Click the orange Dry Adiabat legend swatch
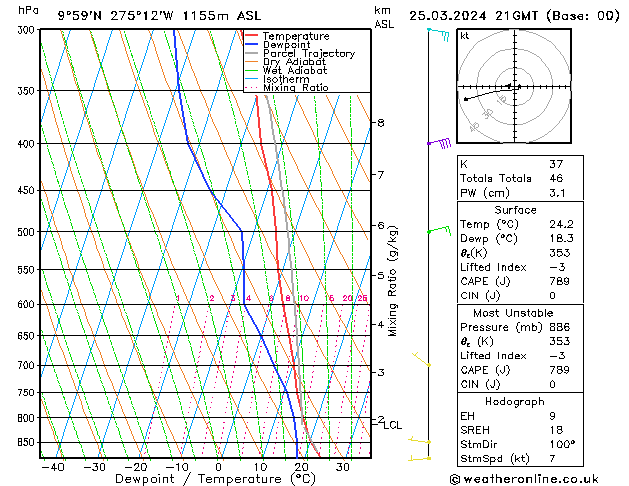The height and width of the screenshot is (486, 629). point(252,62)
